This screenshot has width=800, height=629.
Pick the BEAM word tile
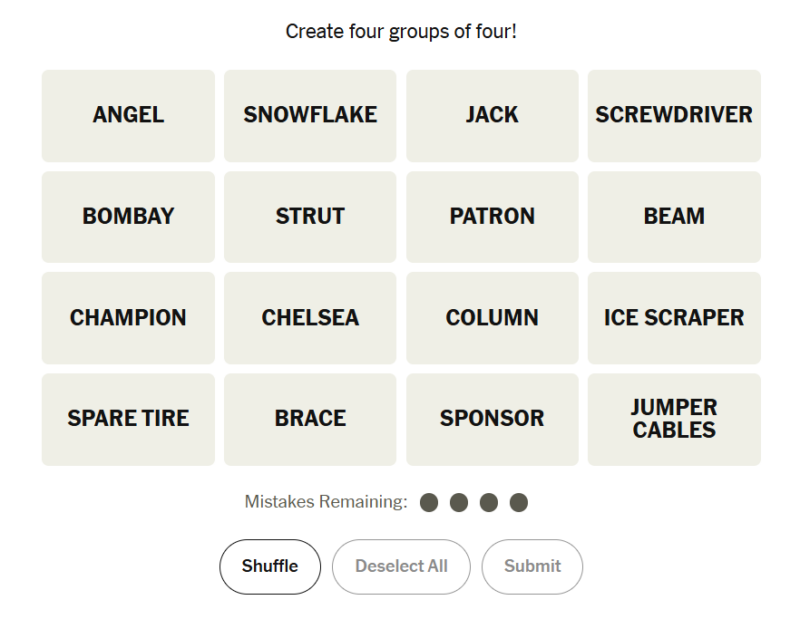coord(674,217)
